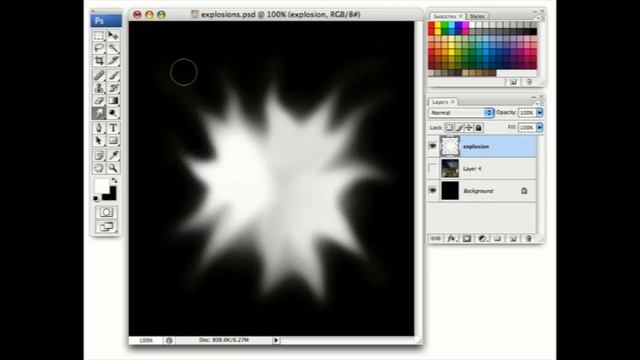Viewport: 640px width, 360px height.
Task: Select the Pen tool
Action: pos(99,128)
